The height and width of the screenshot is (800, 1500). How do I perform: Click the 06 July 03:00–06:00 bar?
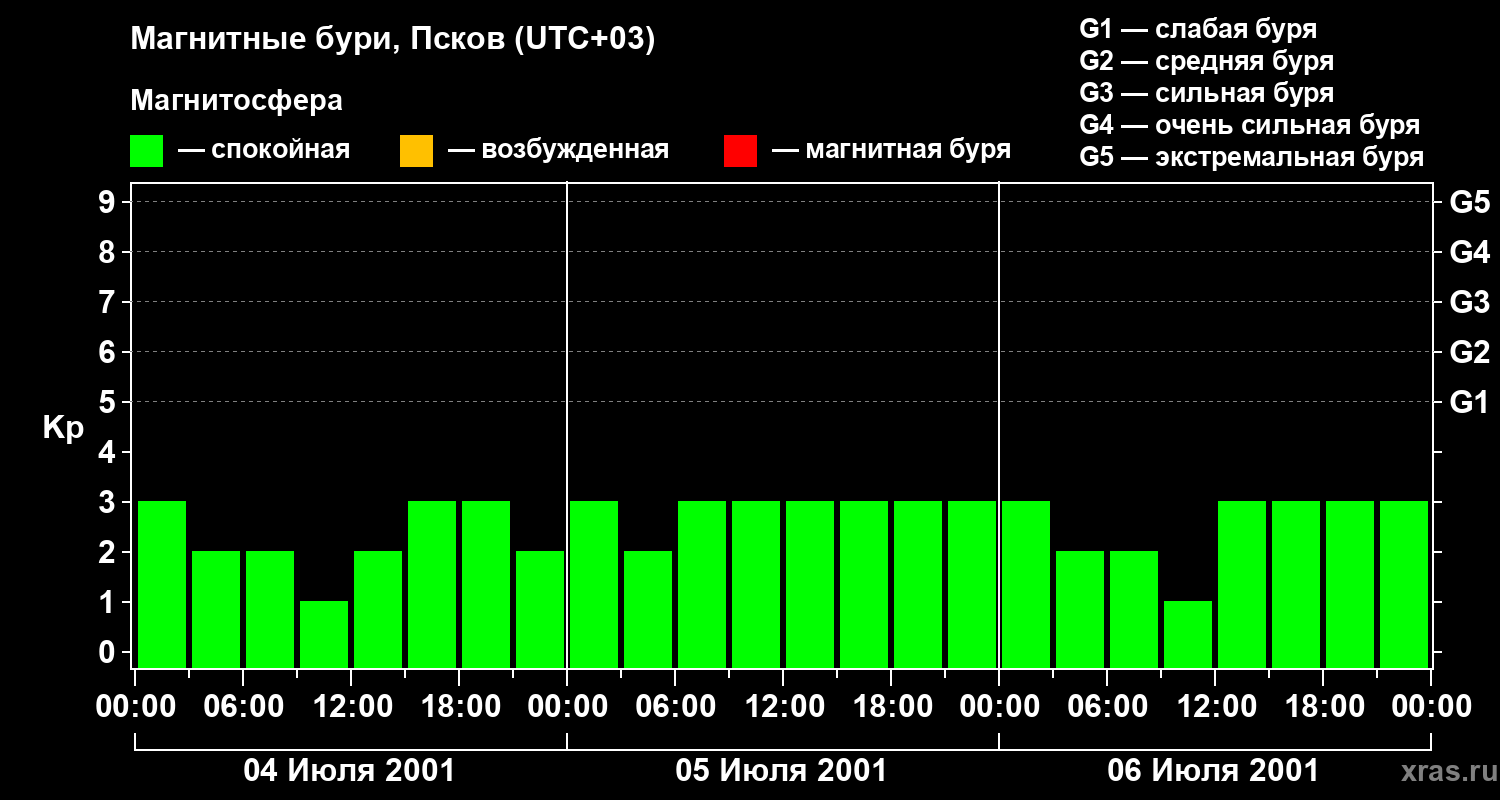1080,609
